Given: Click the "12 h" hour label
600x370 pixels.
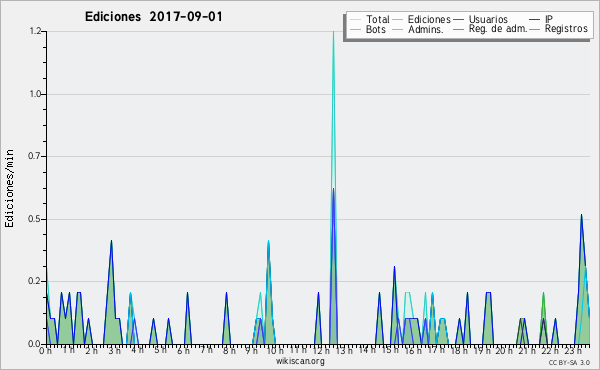Looking at the screenshot, I should click(x=321, y=350).
